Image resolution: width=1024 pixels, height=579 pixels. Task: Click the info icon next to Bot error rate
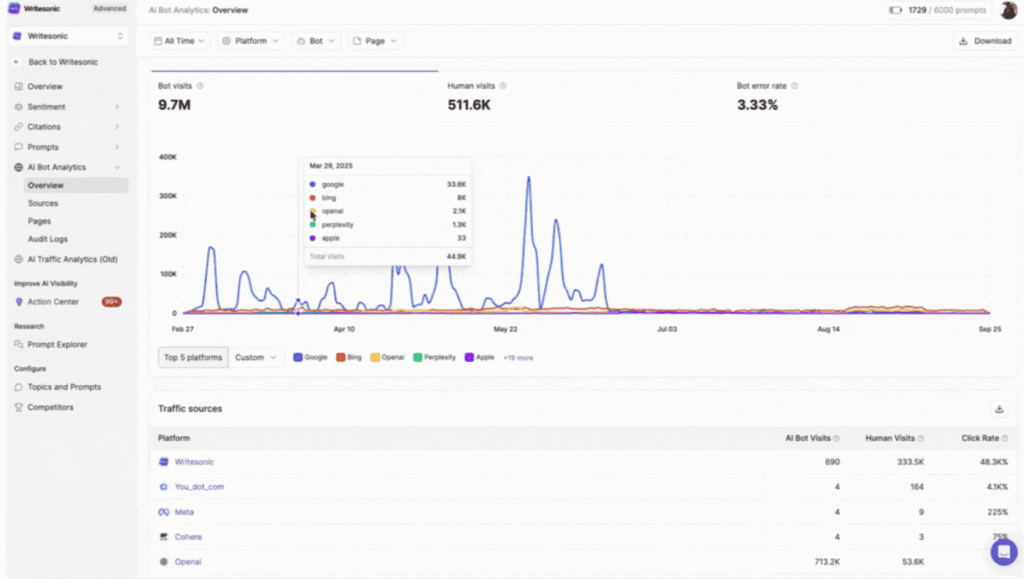pos(794,86)
